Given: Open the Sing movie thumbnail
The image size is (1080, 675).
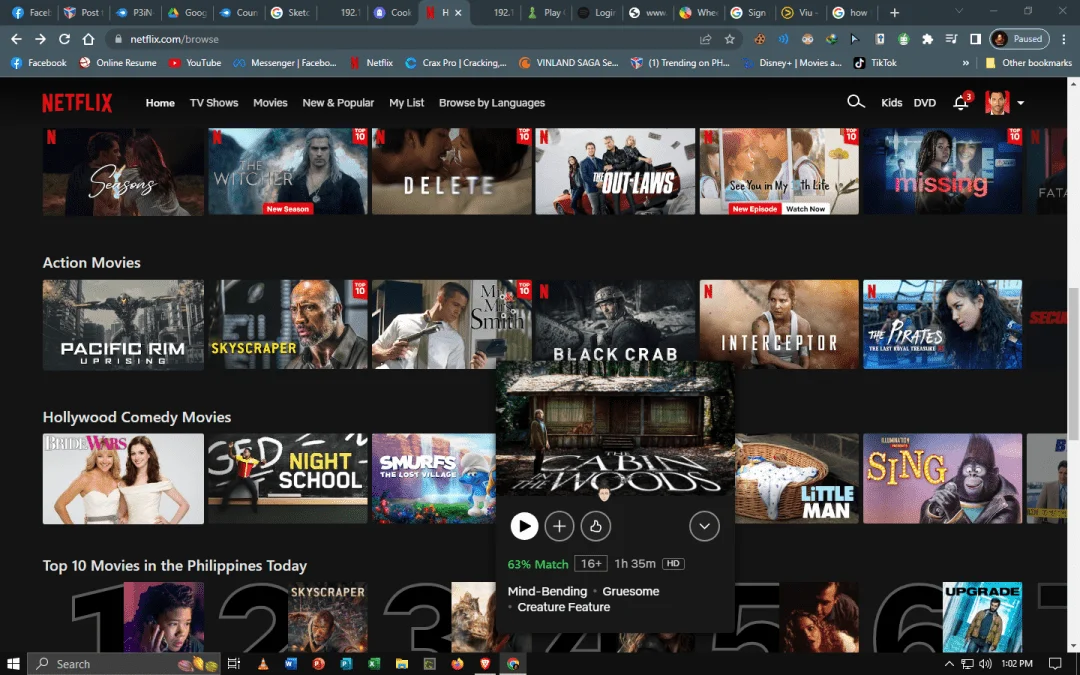Looking at the screenshot, I should coord(942,479).
